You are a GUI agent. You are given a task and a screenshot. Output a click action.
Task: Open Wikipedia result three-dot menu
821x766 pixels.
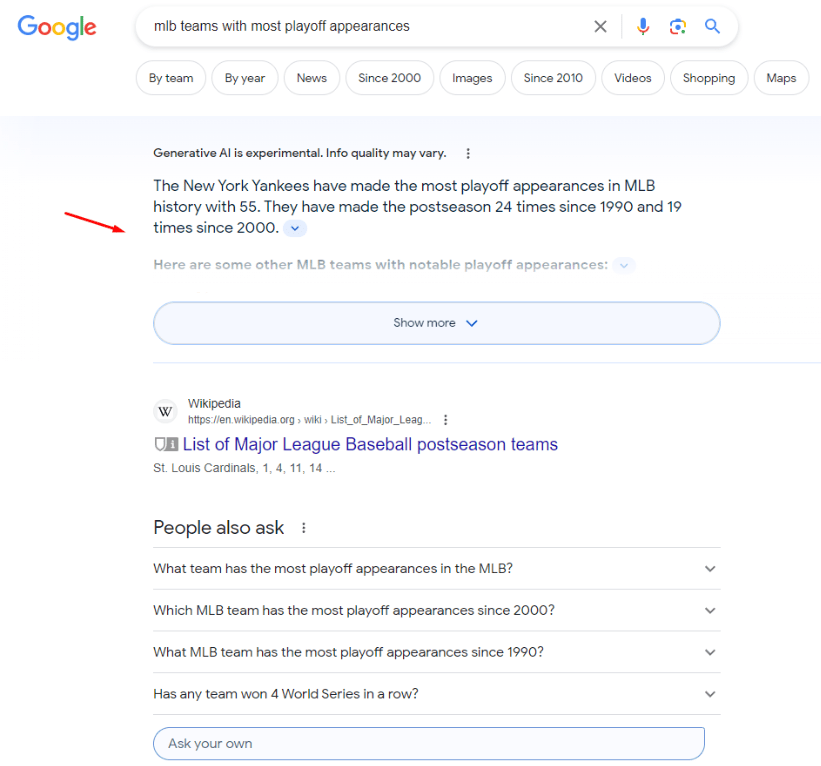[446, 420]
